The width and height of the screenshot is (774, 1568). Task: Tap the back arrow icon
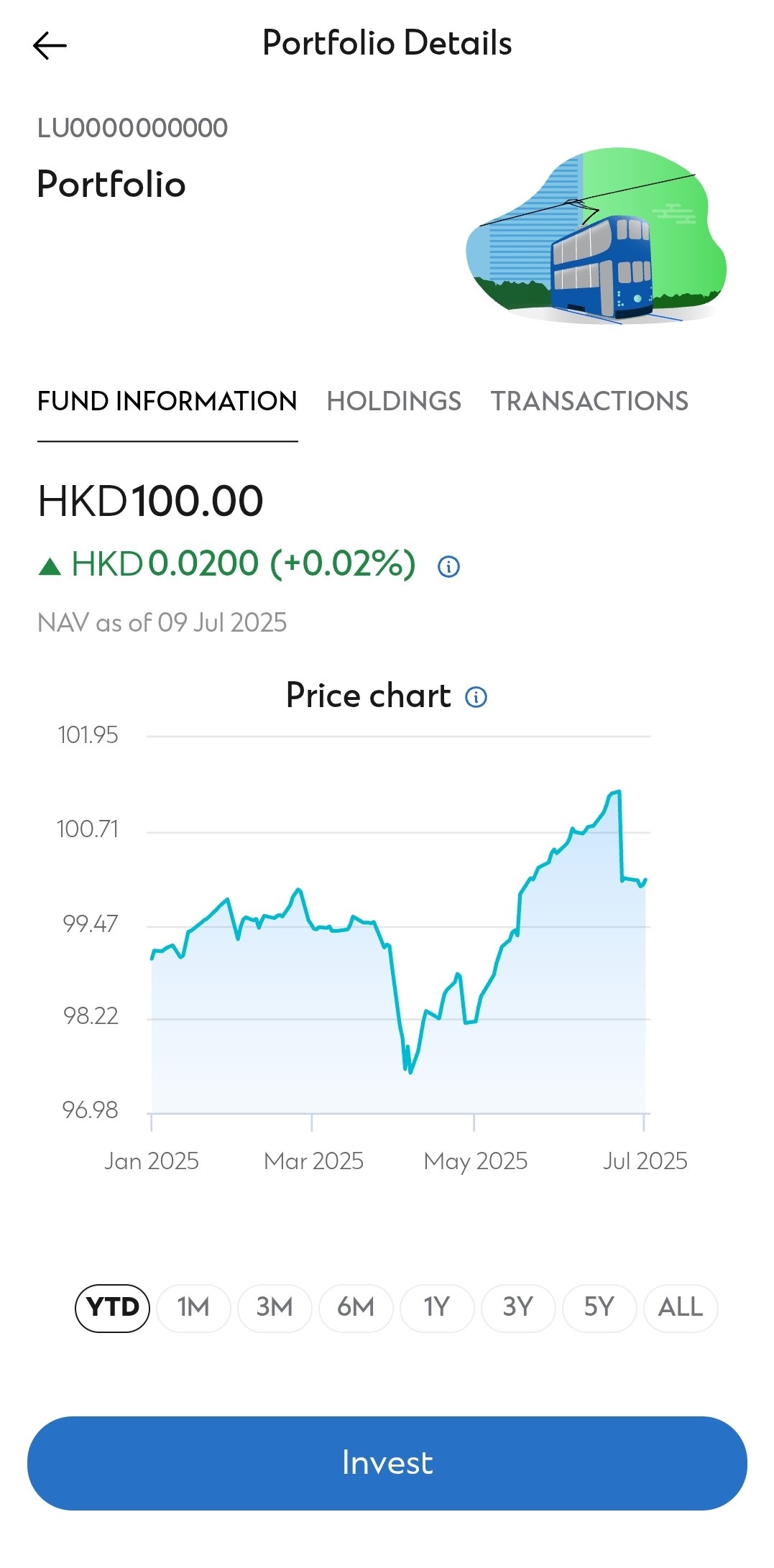click(50, 45)
